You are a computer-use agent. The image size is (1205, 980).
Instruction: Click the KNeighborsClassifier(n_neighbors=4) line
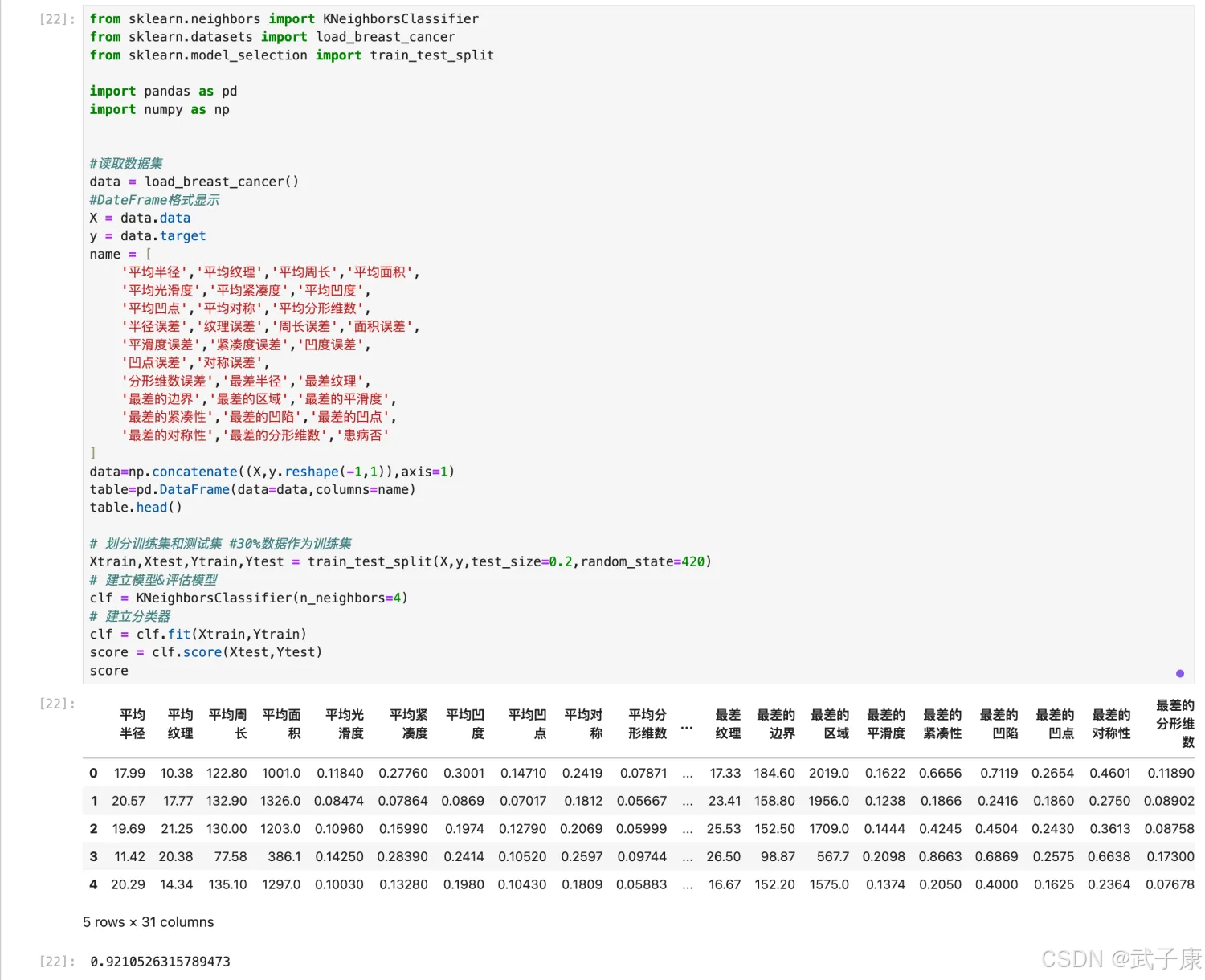tap(249, 598)
